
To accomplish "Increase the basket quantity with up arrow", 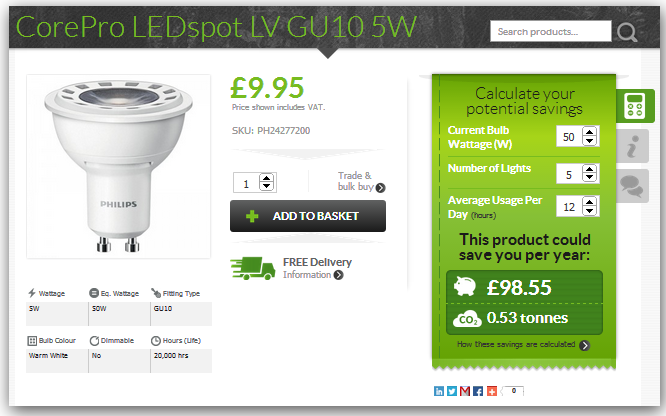I will pyautogui.click(x=266, y=178).
